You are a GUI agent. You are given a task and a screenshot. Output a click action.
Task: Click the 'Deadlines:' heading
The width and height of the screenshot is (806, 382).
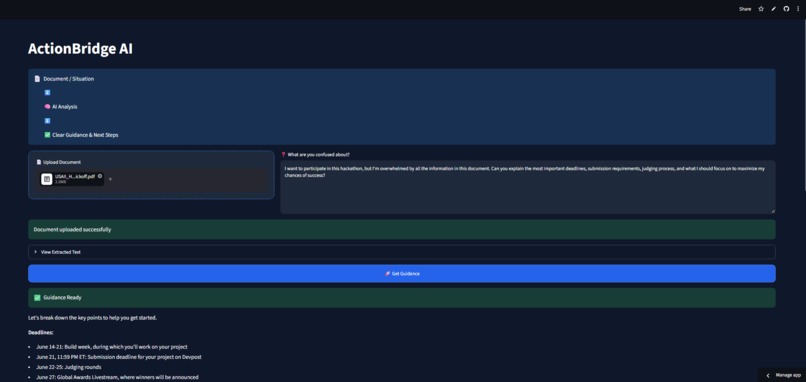[41, 332]
